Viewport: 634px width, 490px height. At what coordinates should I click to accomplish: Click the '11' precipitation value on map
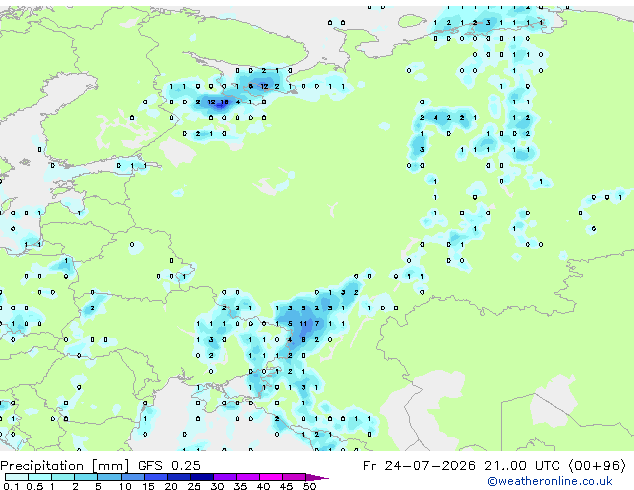coord(303,323)
